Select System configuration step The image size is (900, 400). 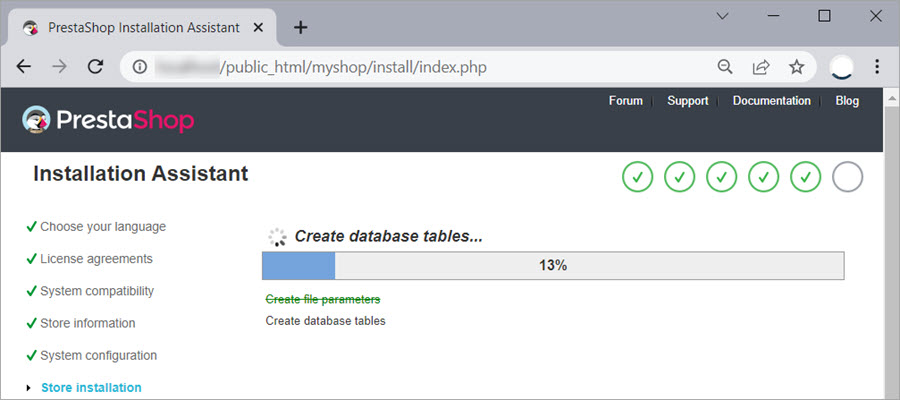(98, 355)
